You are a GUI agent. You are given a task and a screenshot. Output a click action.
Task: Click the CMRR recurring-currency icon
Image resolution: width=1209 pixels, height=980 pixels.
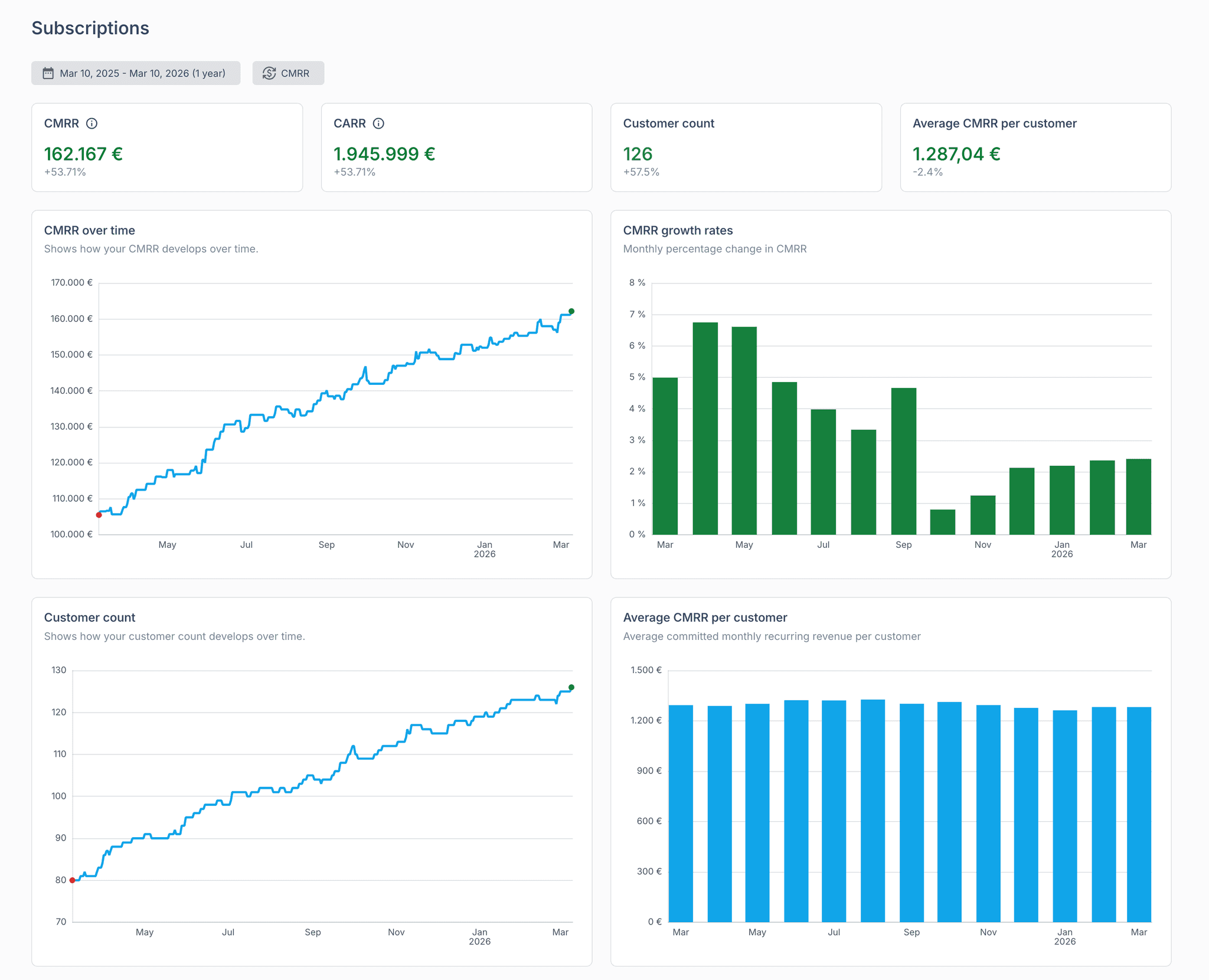[x=269, y=73]
